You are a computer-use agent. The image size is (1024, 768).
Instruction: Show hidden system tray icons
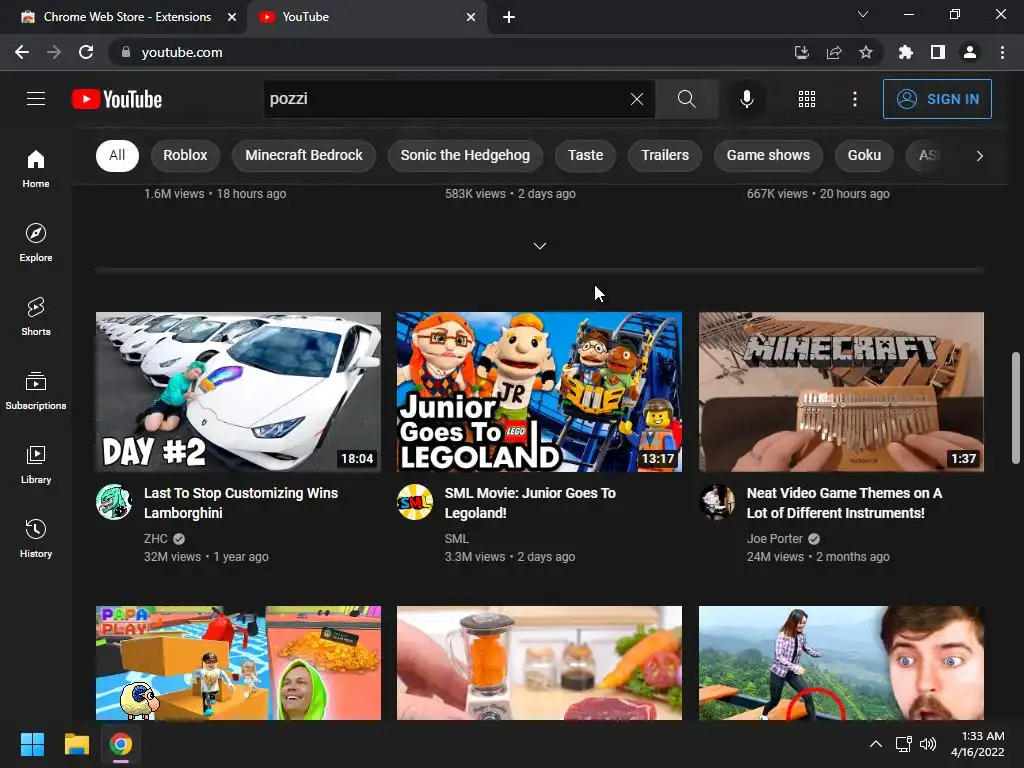(876, 744)
